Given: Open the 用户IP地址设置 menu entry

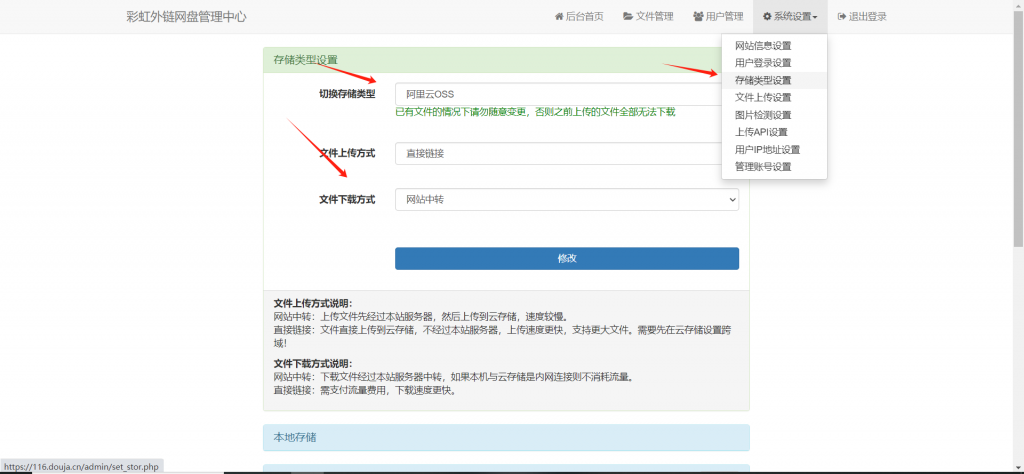Looking at the screenshot, I should click(767, 150).
